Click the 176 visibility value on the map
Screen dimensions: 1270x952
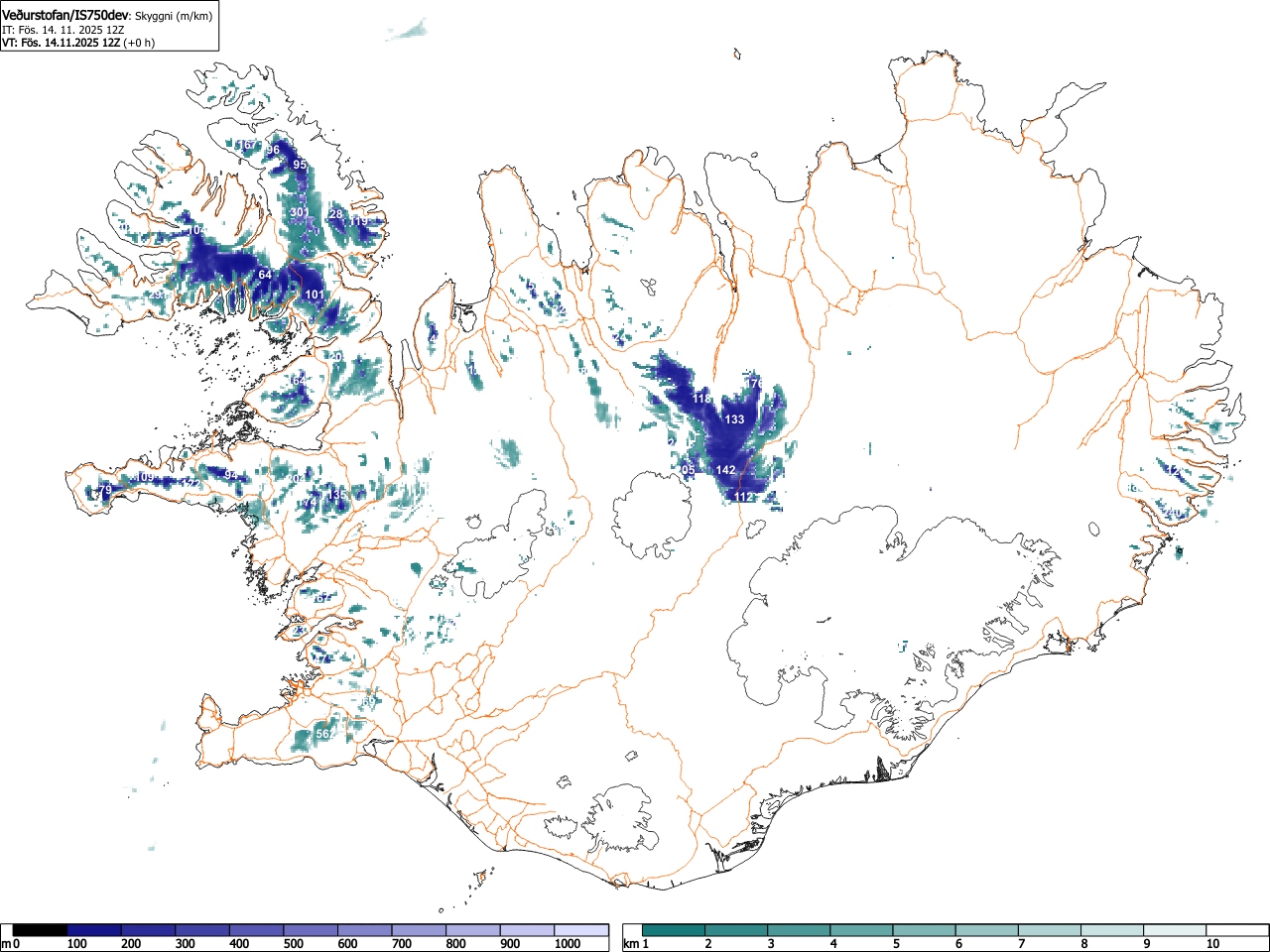click(x=755, y=383)
